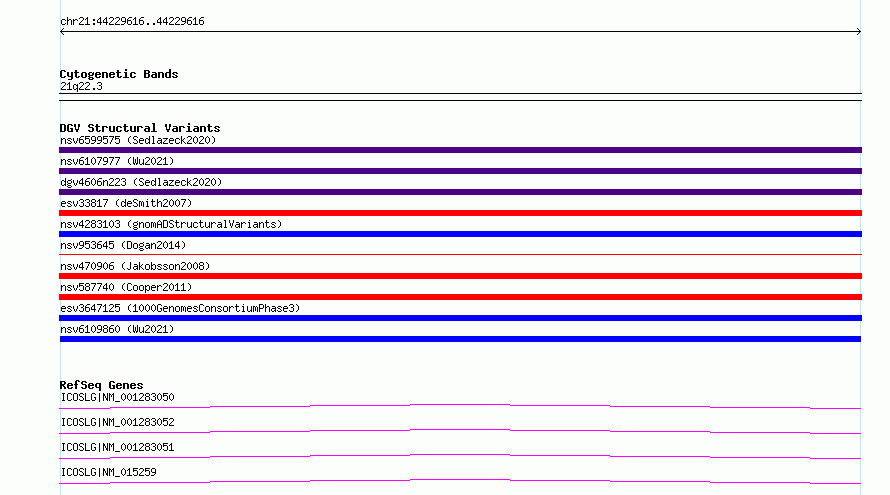Click the magenta line under ICOSLG|NM_001283052
This screenshot has width=890, height=495.
tap(460, 431)
